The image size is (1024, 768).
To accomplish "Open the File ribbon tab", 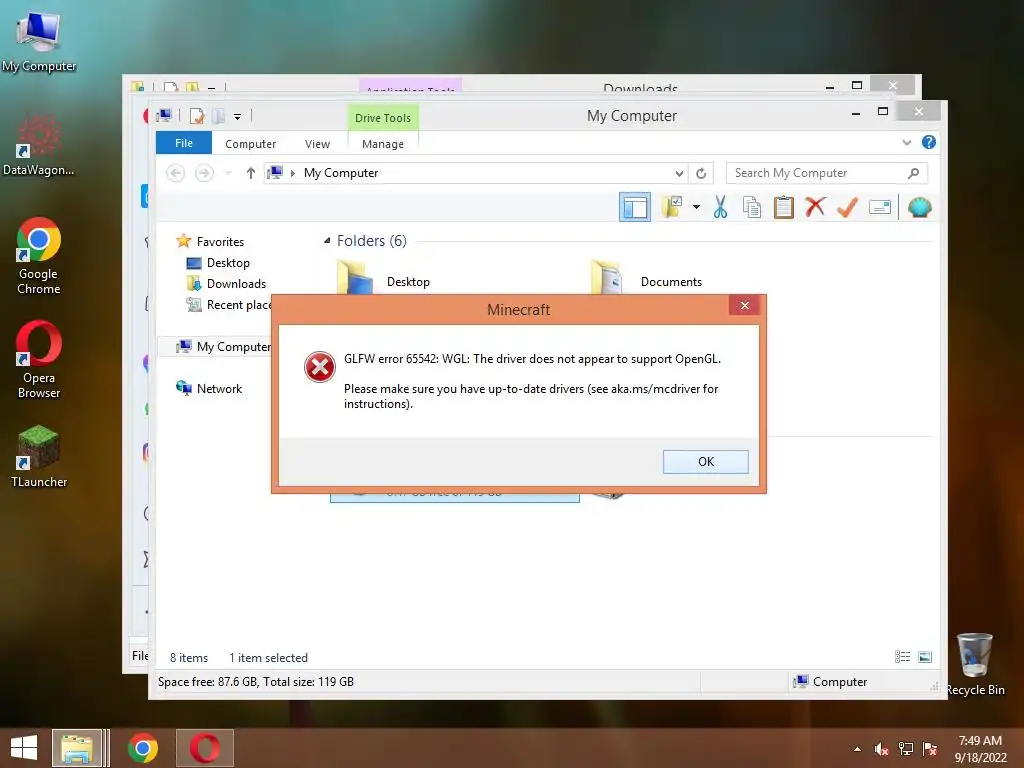I will click(184, 143).
